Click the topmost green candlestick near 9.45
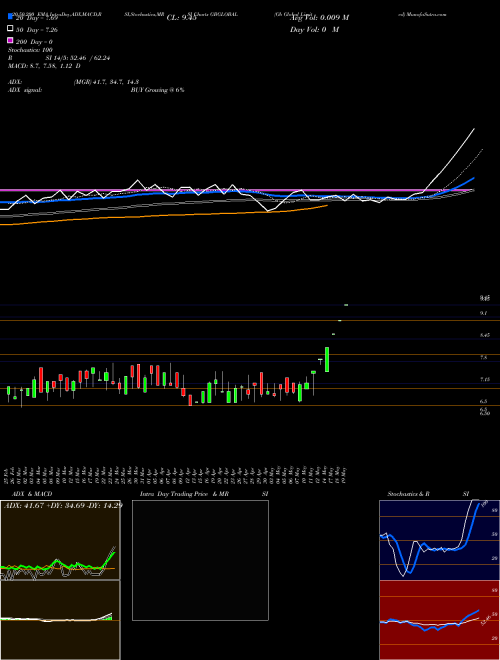Viewport: 500px width, 660px height. pyautogui.click(x=346, y=305)
